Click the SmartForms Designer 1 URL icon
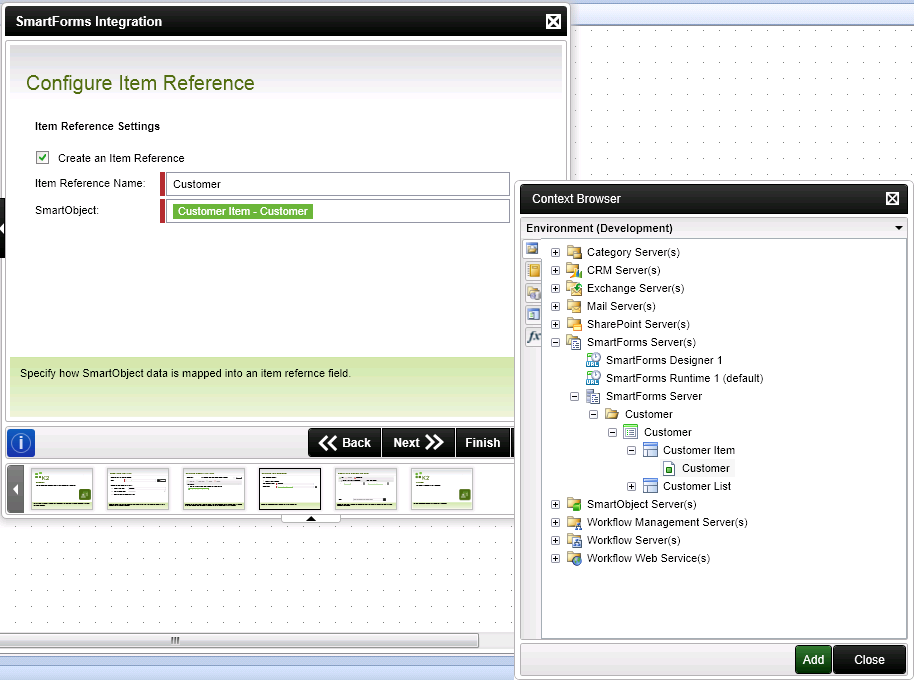Viewport: 914px width, 680px height. pos(593,360)
